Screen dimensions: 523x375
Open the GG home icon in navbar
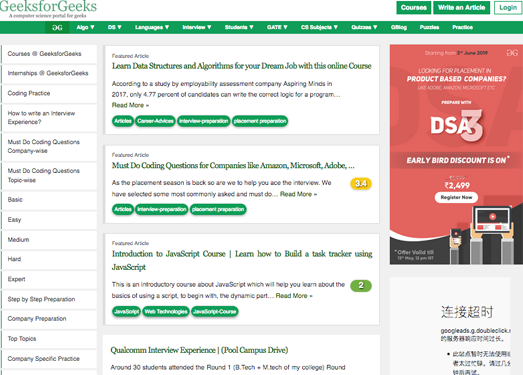point(57,27)
